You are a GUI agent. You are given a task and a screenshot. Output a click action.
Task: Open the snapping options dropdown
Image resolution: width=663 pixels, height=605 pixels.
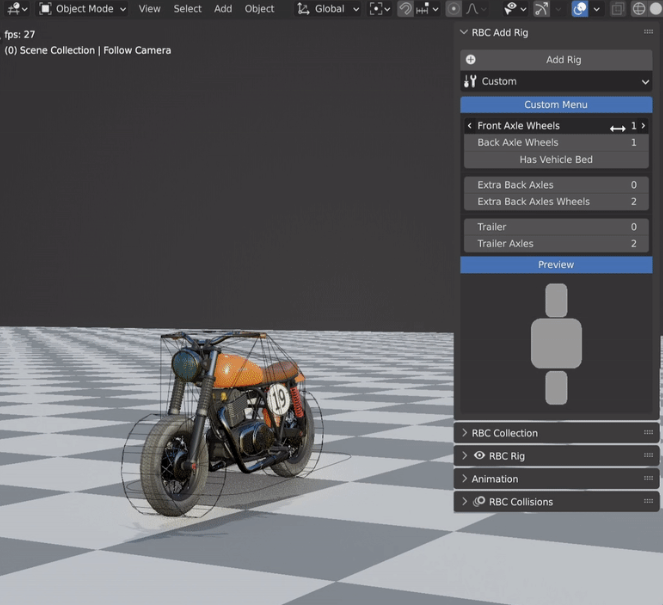(x=427, y=8)
